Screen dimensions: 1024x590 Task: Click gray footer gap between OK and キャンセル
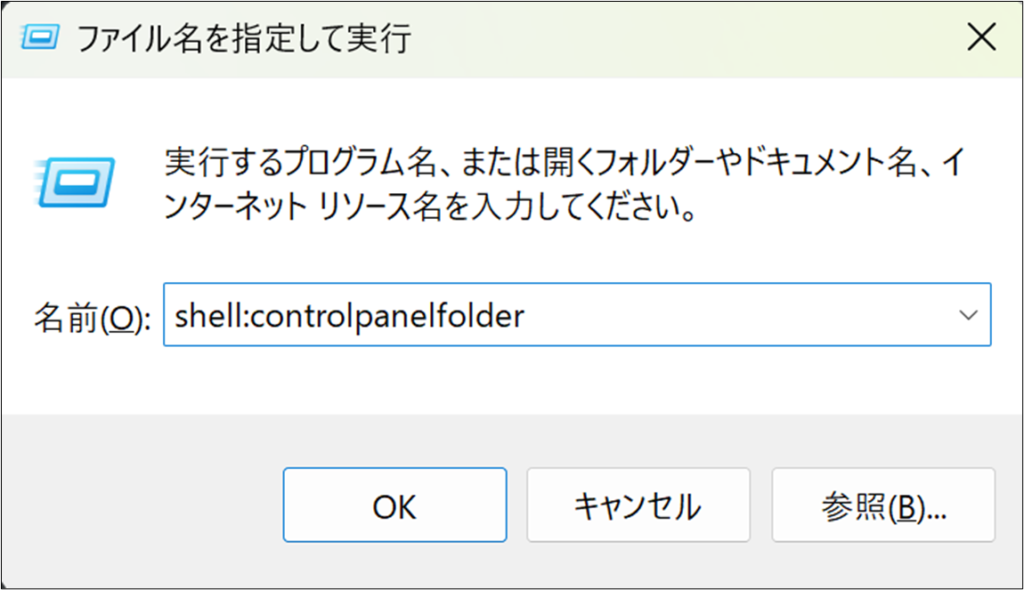(x=517, y=505)
